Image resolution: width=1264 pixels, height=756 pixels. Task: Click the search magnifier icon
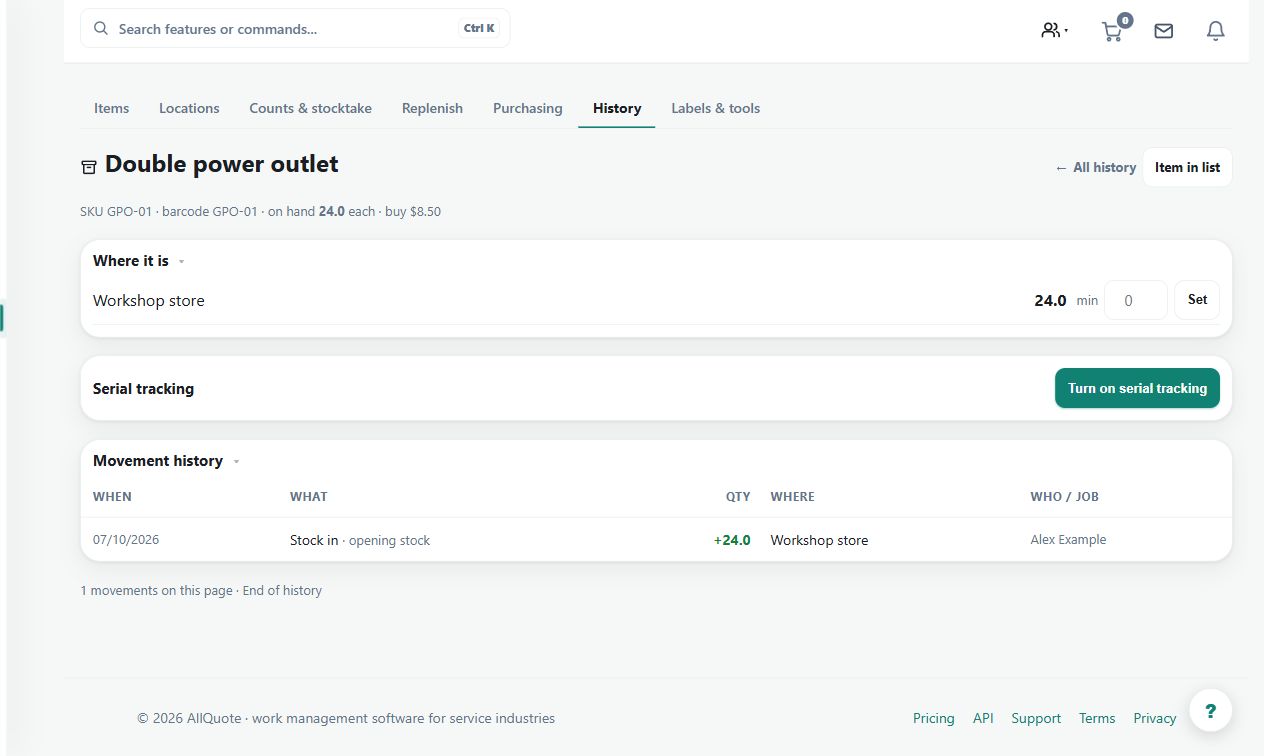tap(101, 29)
